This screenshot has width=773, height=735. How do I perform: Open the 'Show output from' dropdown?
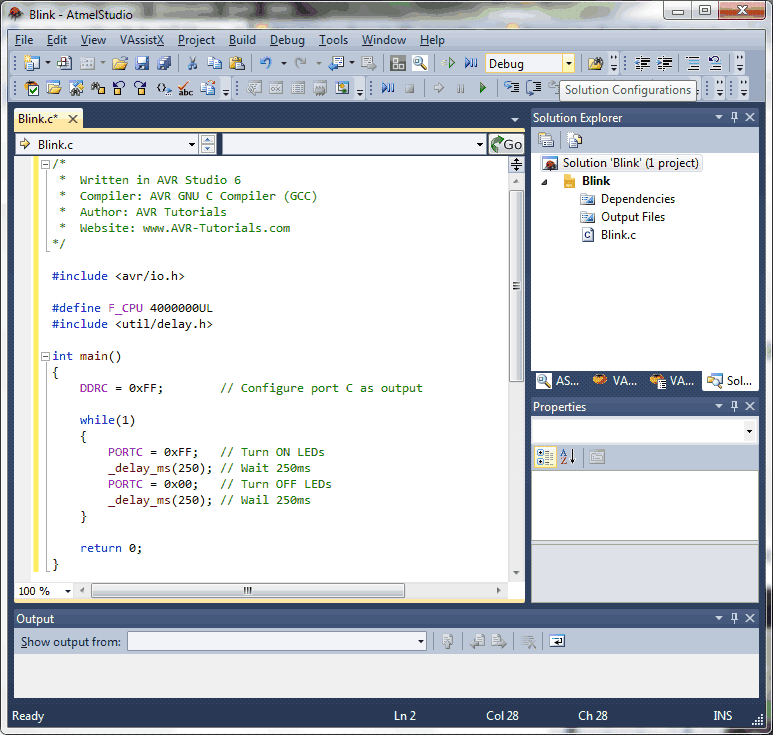pos(420,641)
